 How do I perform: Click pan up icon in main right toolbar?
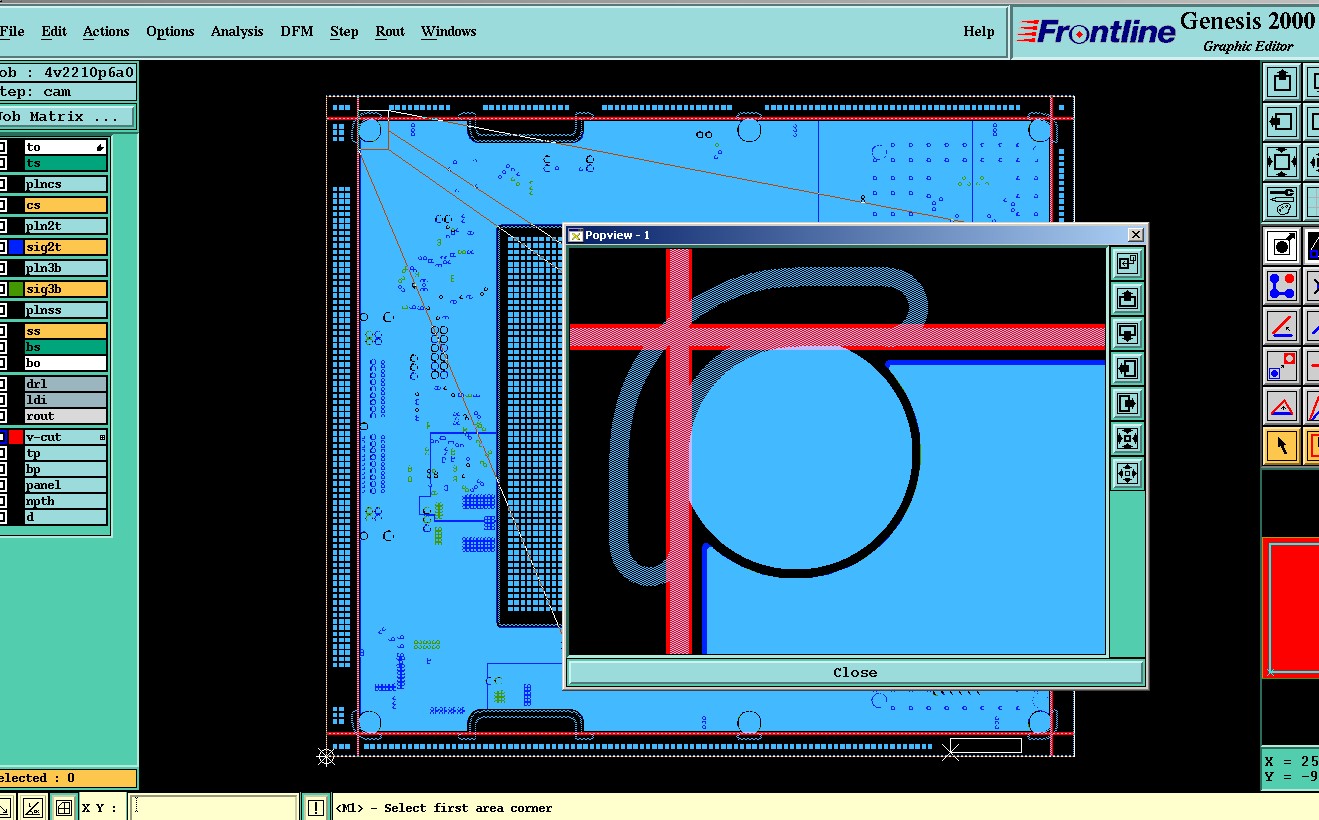click(1282, 82)
